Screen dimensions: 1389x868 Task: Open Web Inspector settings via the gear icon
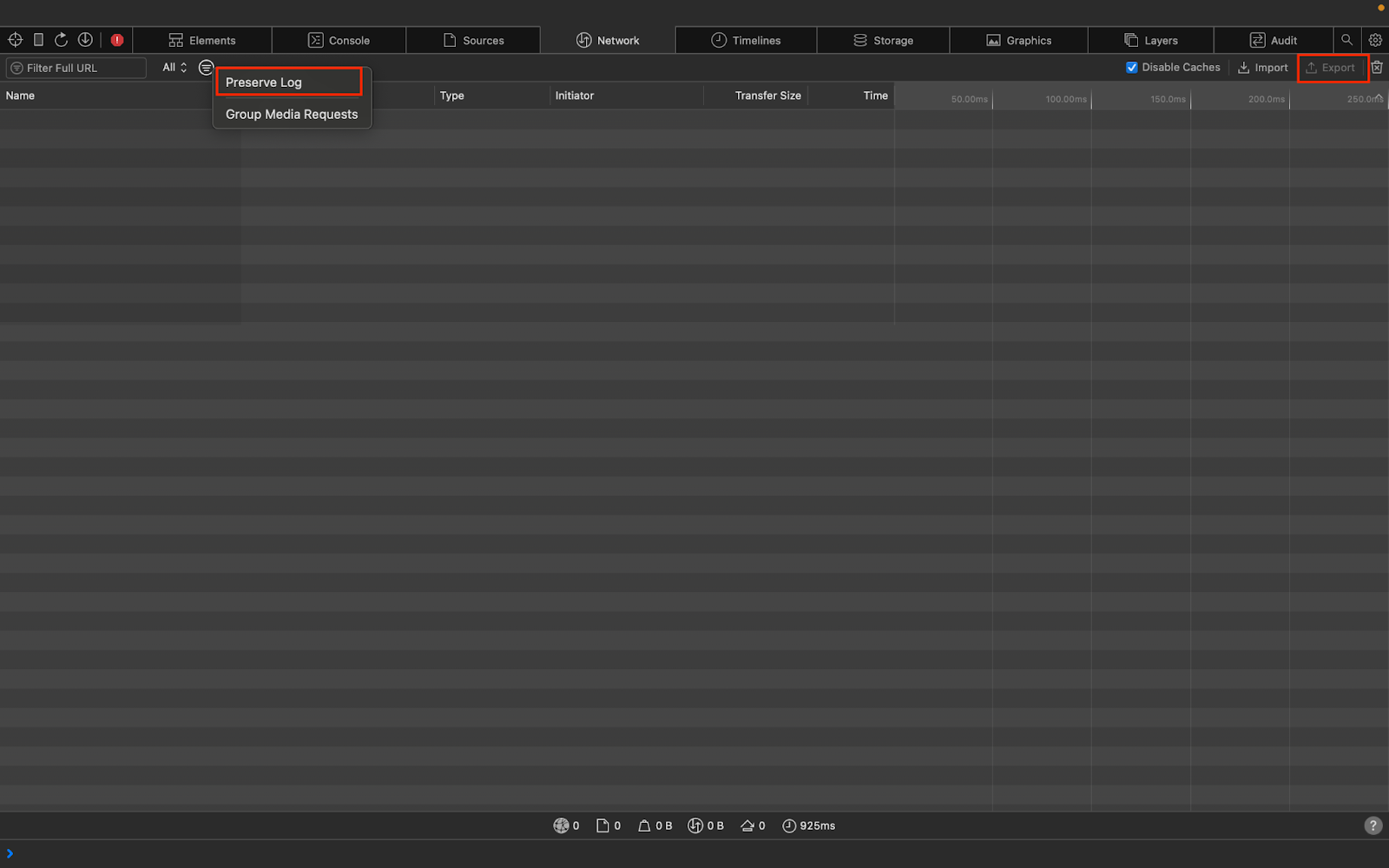click(1375, 39)
